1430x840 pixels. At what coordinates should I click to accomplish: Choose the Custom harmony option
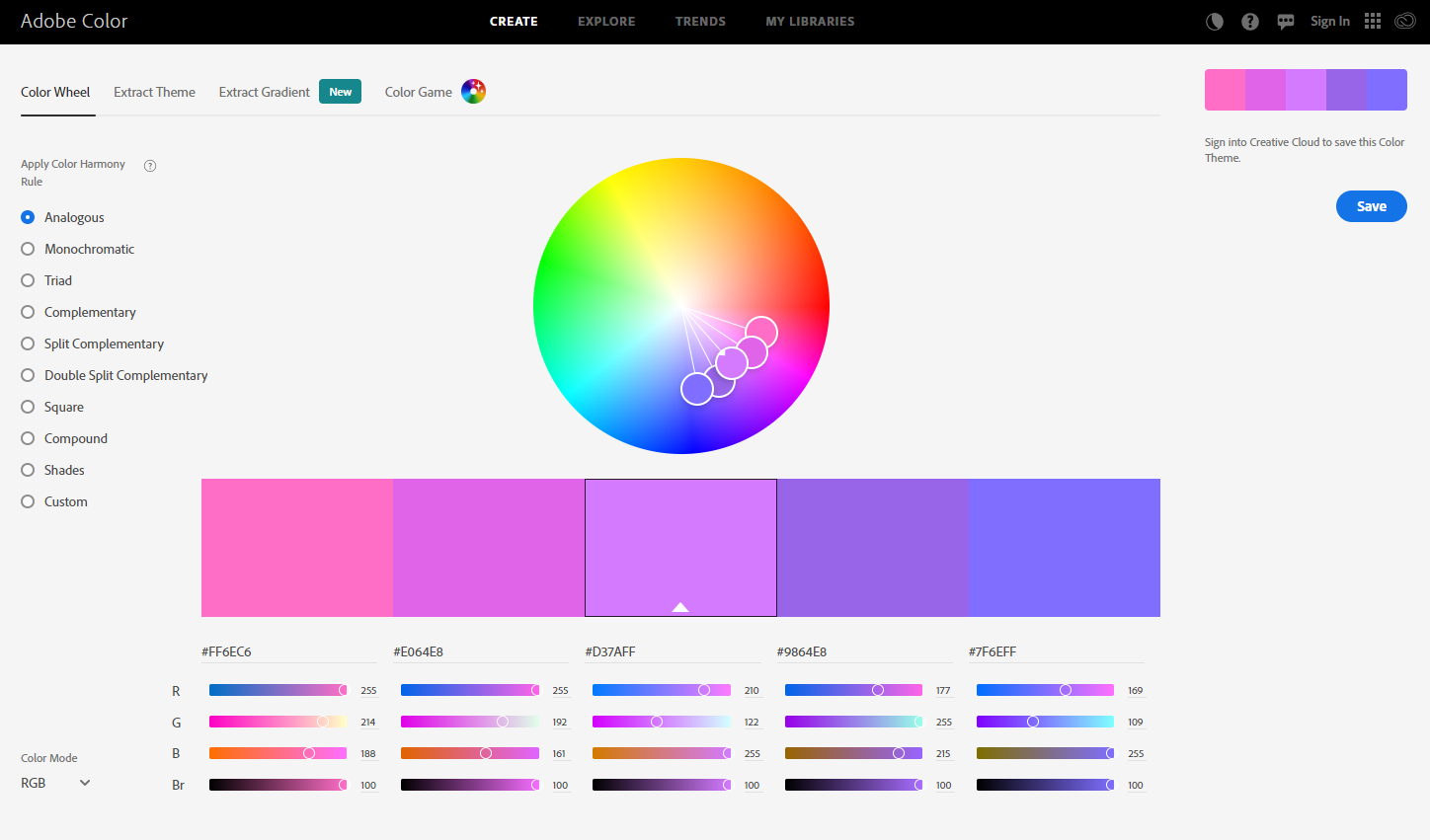tap(27, 501)
